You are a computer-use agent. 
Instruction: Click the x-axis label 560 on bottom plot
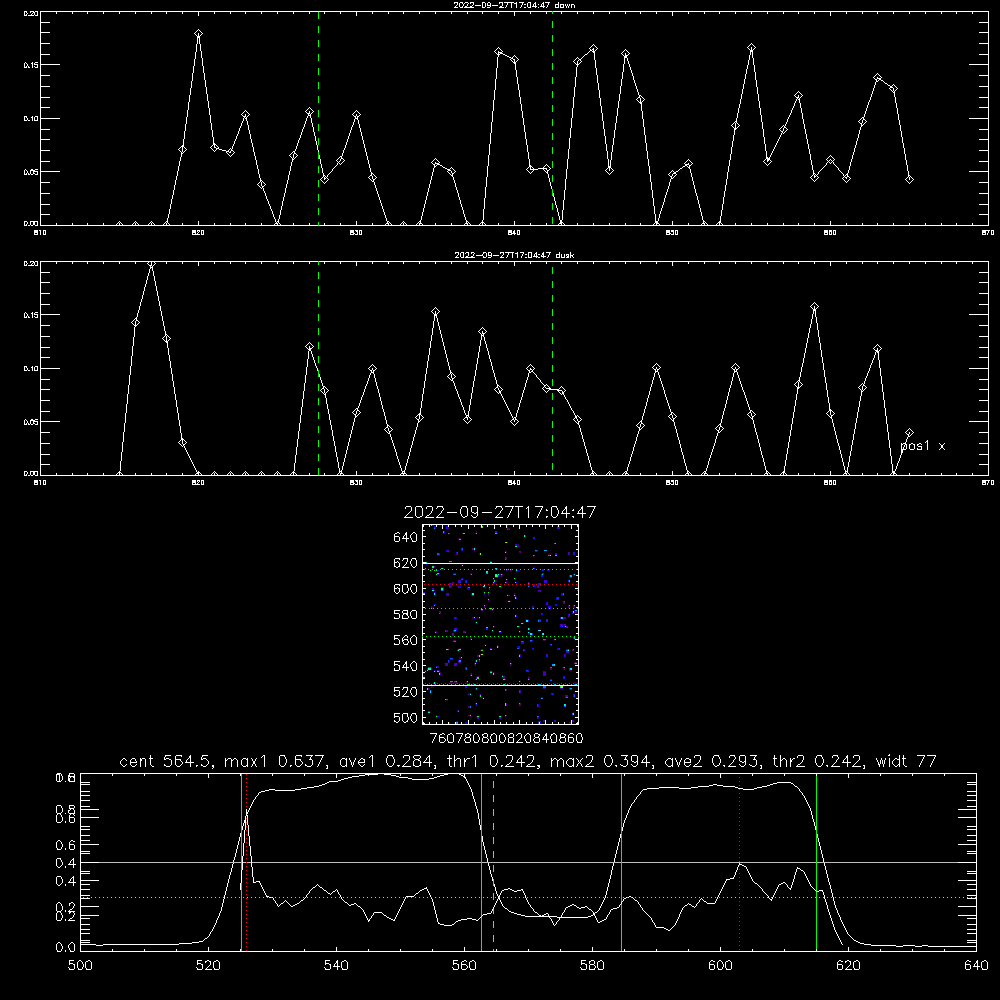click(464, 966)
